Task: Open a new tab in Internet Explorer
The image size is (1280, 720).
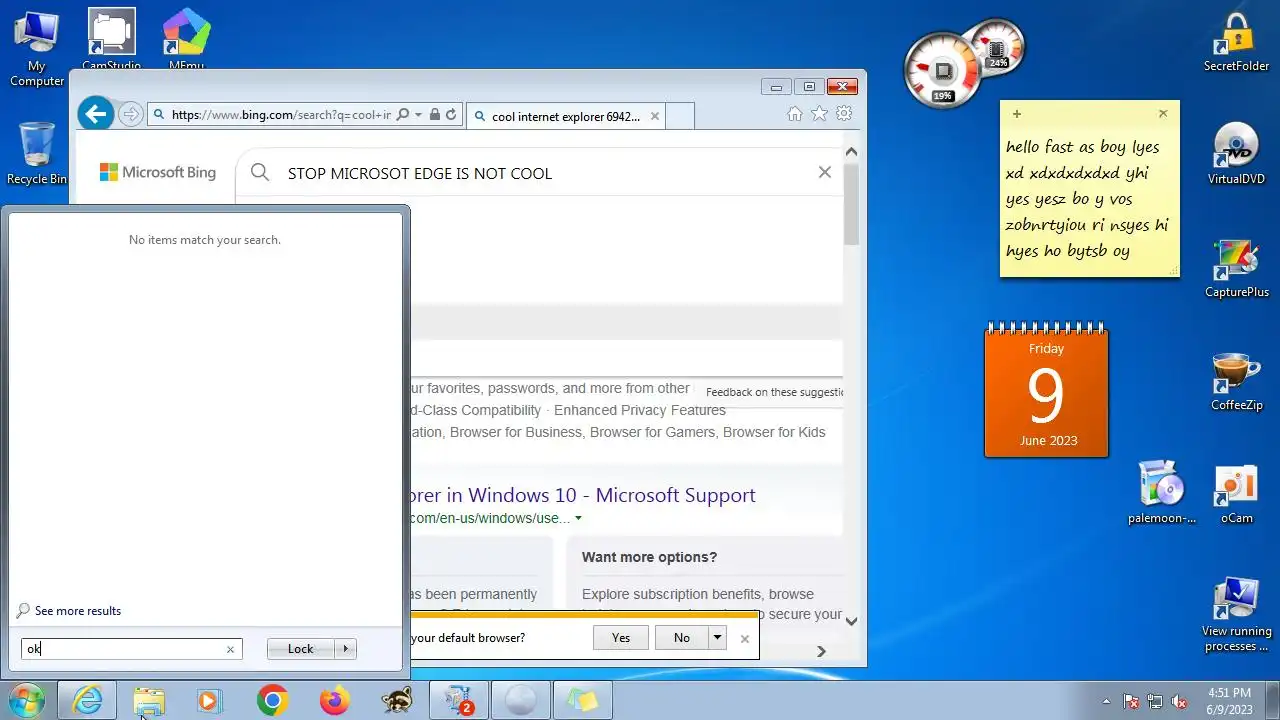Action: (x=679, y=116)
